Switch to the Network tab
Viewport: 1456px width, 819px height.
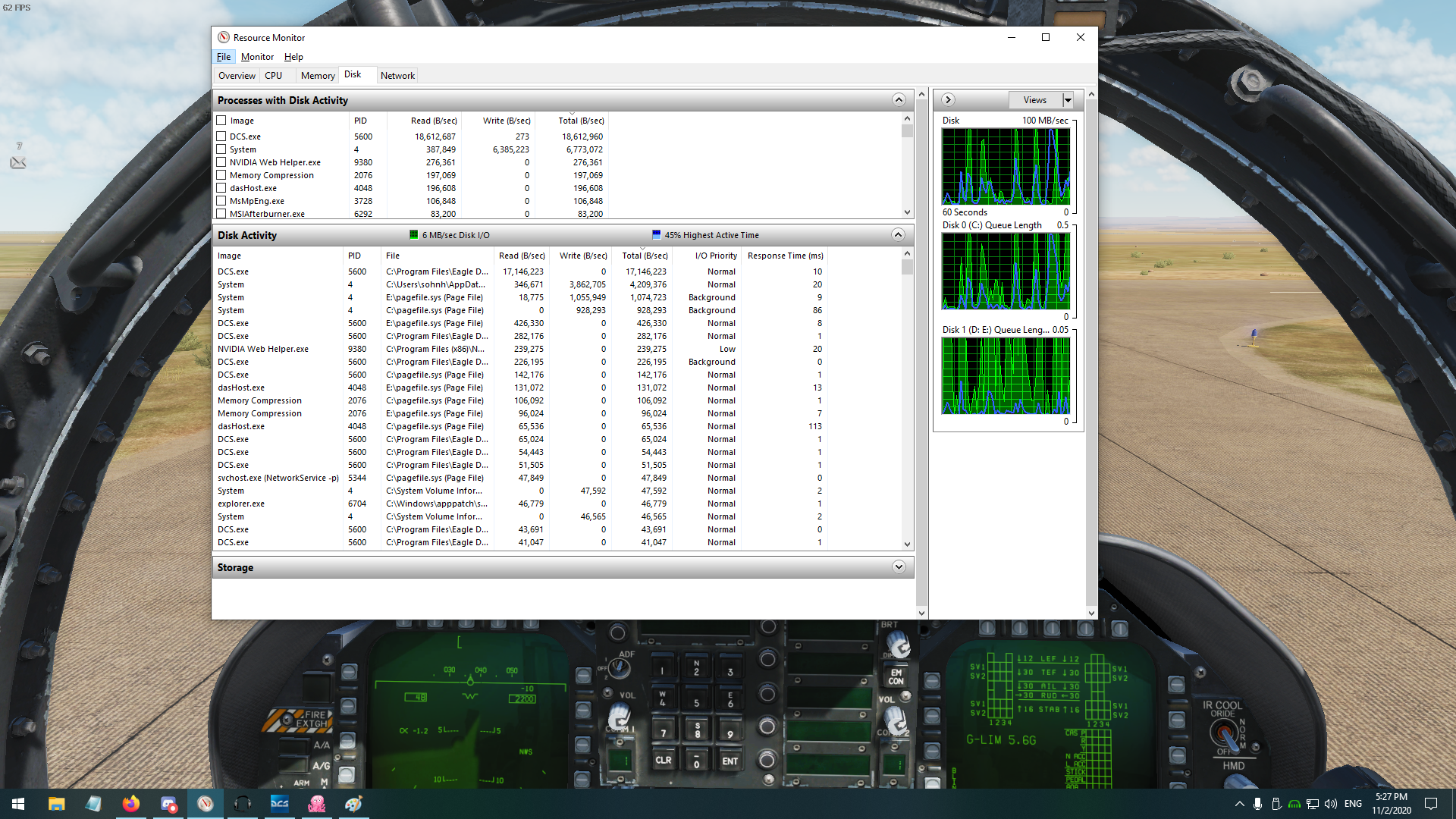397,76
